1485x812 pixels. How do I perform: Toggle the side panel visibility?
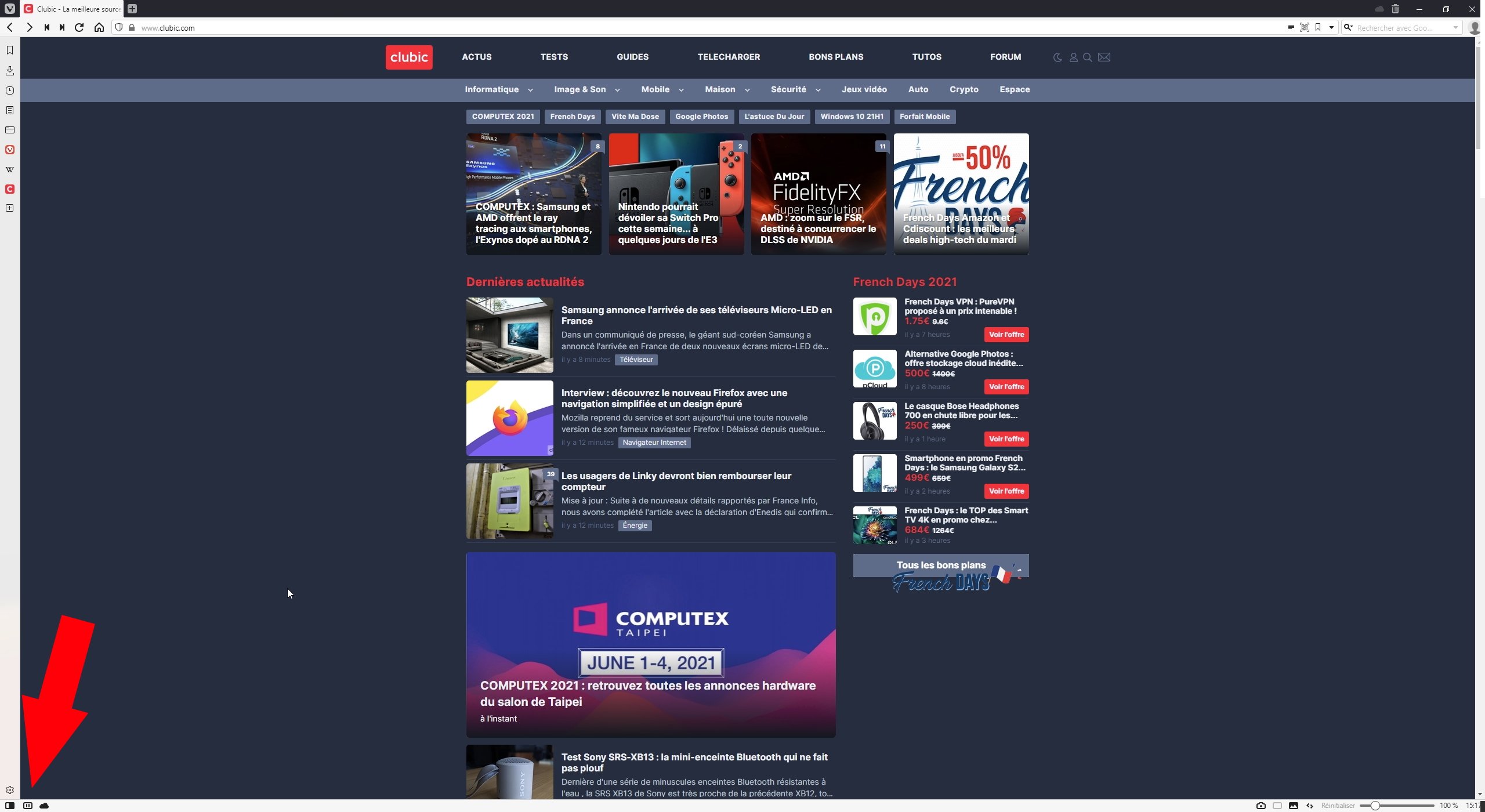pyautogui.click(x=10, y=806)
